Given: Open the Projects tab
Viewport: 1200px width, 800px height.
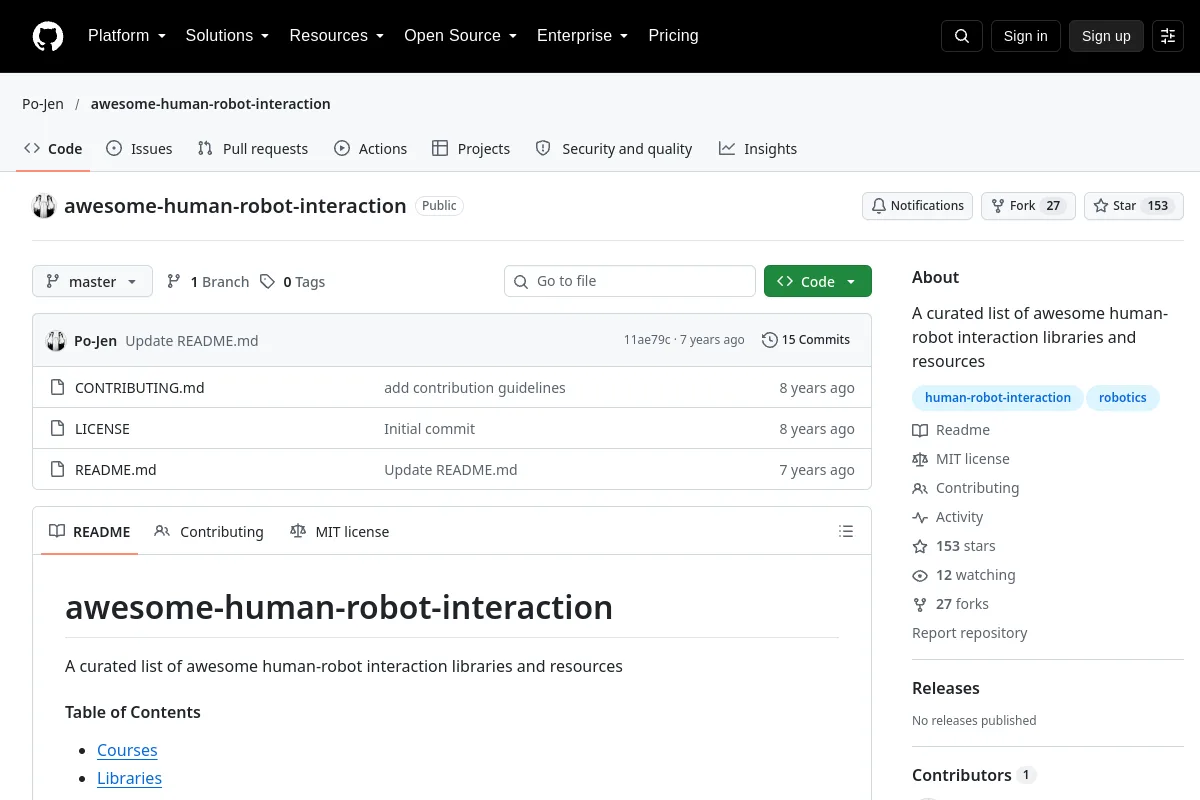Looking at the screenshot, I should 471,148.
